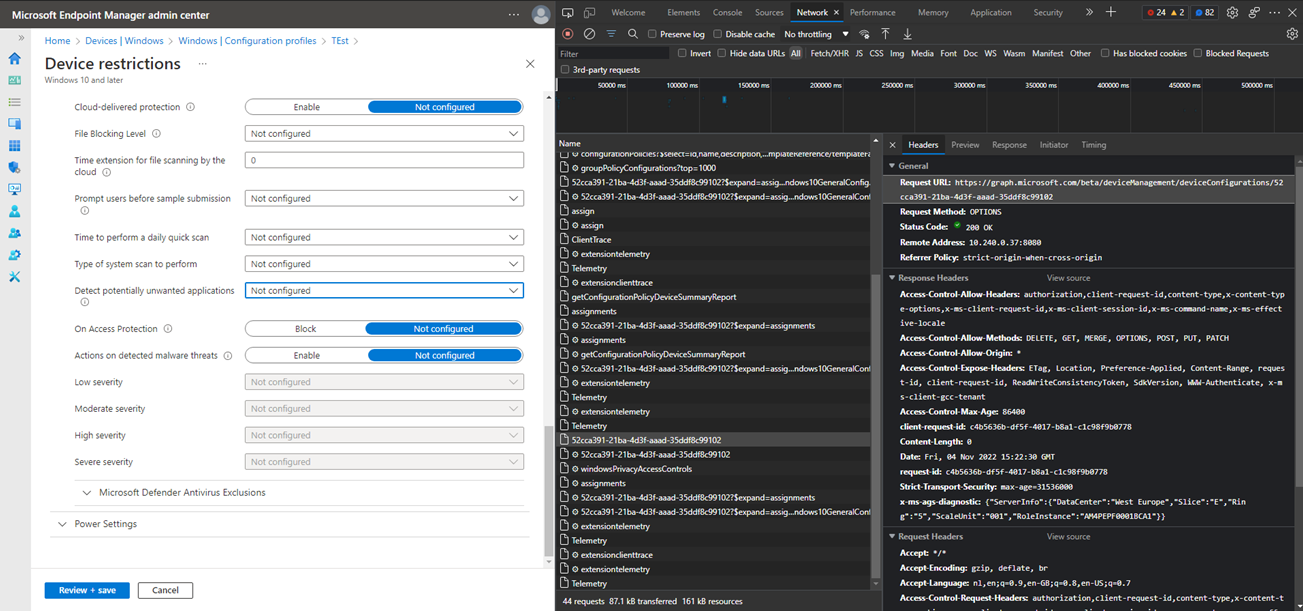Open Detect potentially unwanted applications dropdown

click(384, 290)
